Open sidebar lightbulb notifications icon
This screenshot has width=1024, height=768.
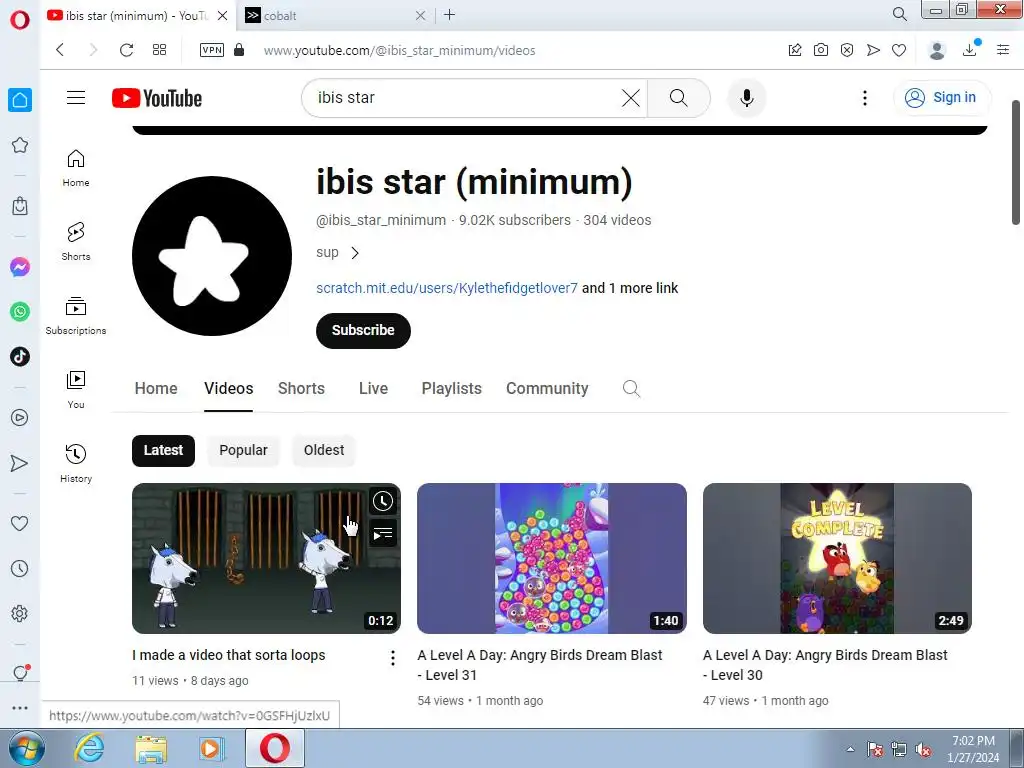[20, 673]
